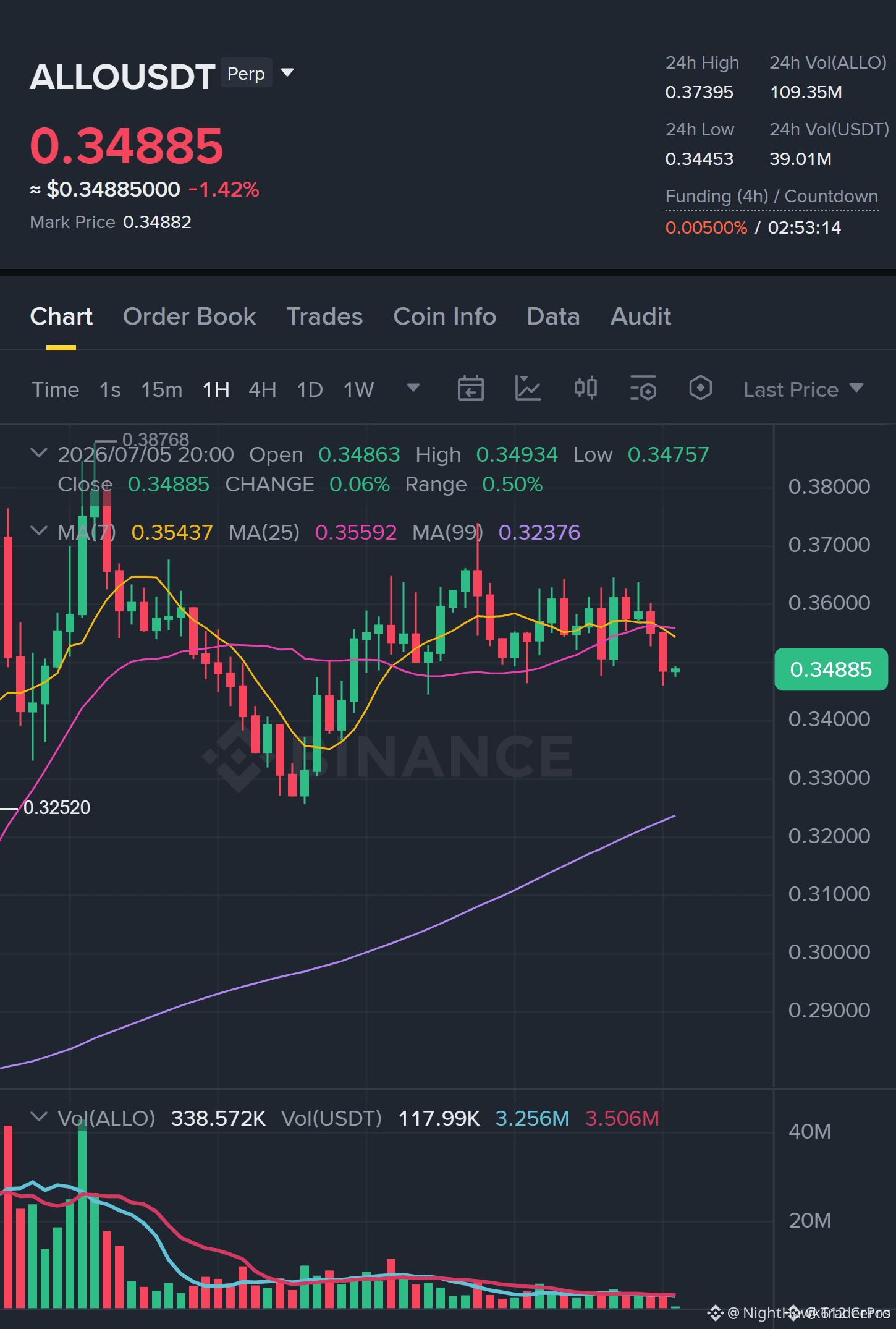Click the Perp contract type badge
896x1329 pixels.
click(x=246, y=74)
